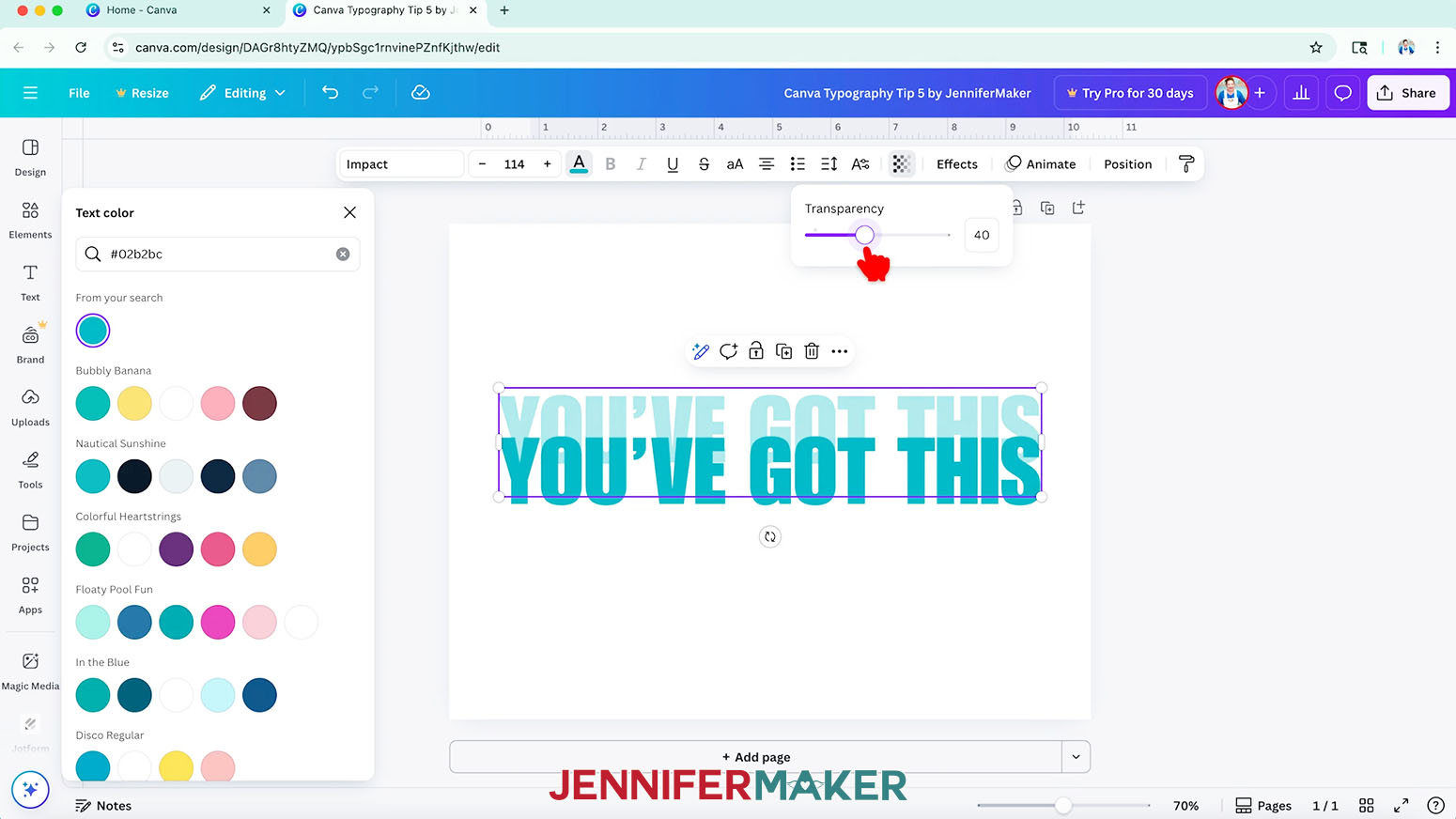Pick magenta swatch in Floaty Pool Fun
This screenshot has height=819, width=1456.
coord(218,622)
